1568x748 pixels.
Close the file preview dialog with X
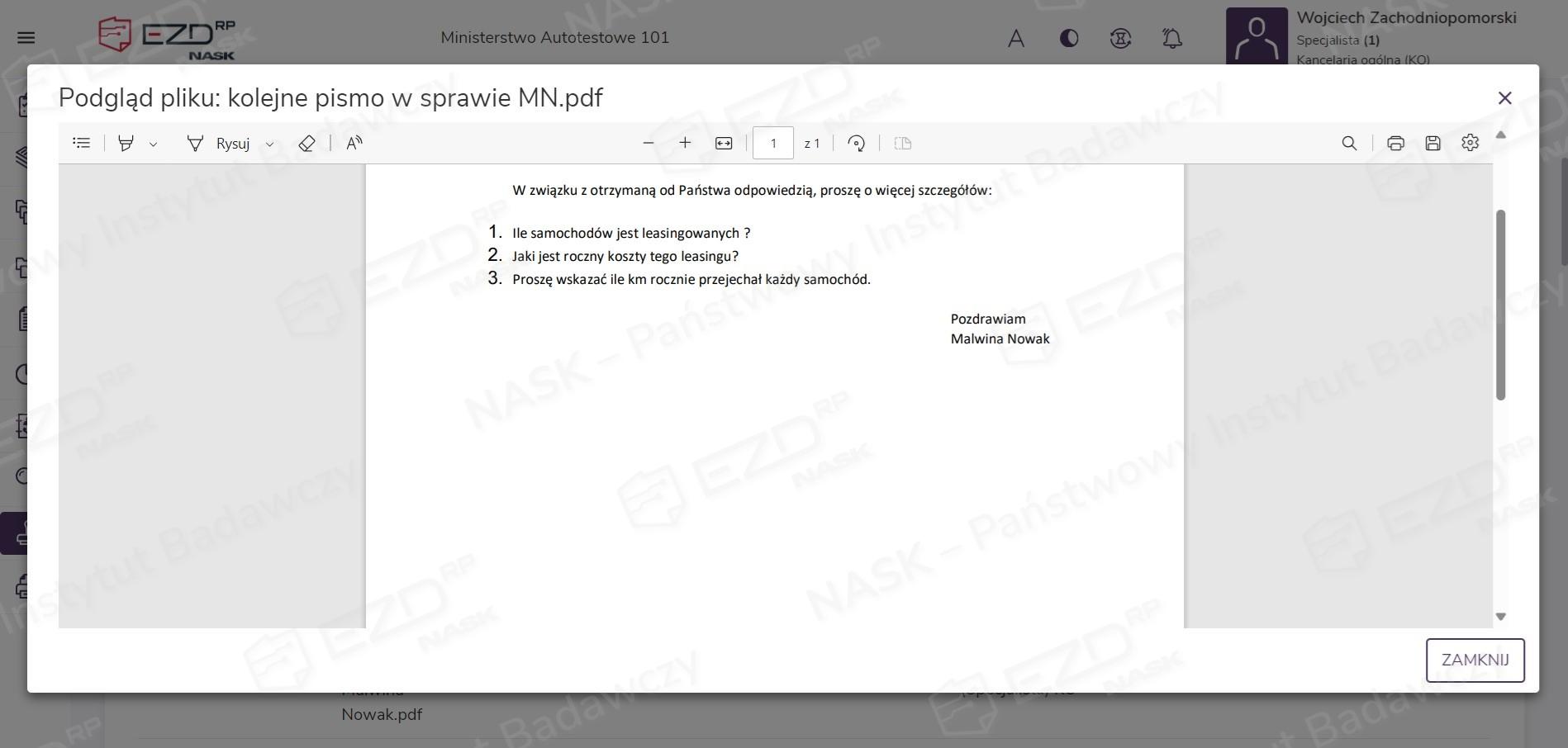click(x=1504, y=98)
